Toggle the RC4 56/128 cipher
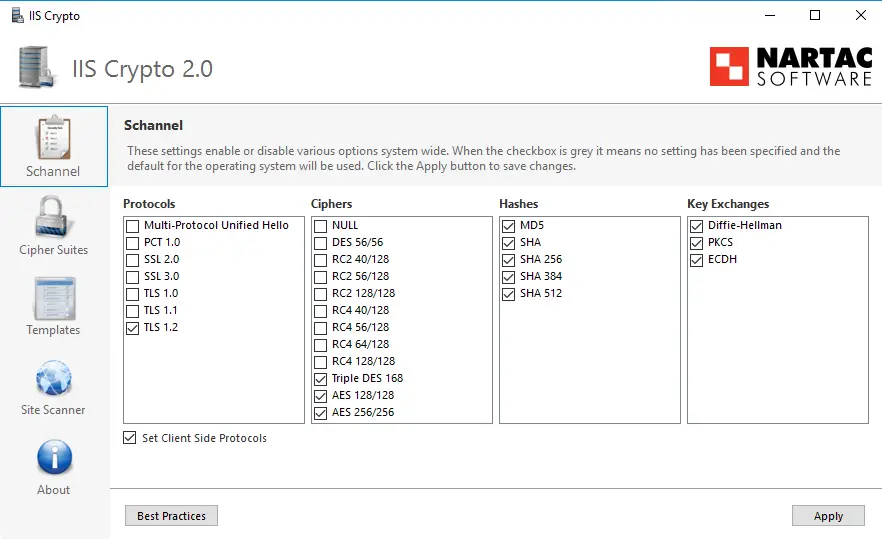 (320, 328)
